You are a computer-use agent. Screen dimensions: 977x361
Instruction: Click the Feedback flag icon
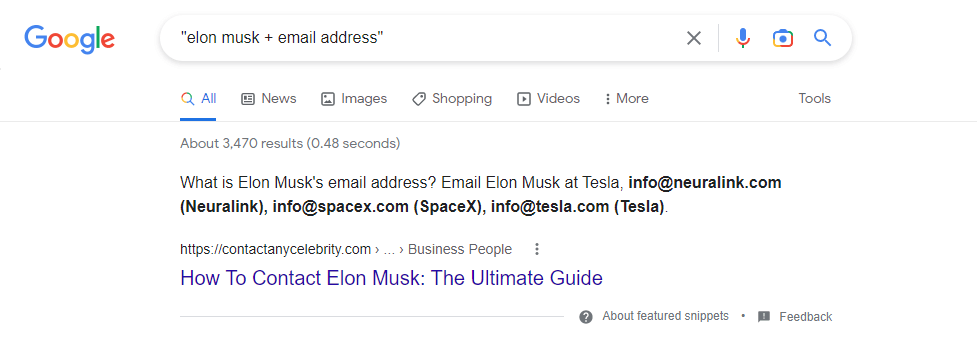[x=764, y=317]
